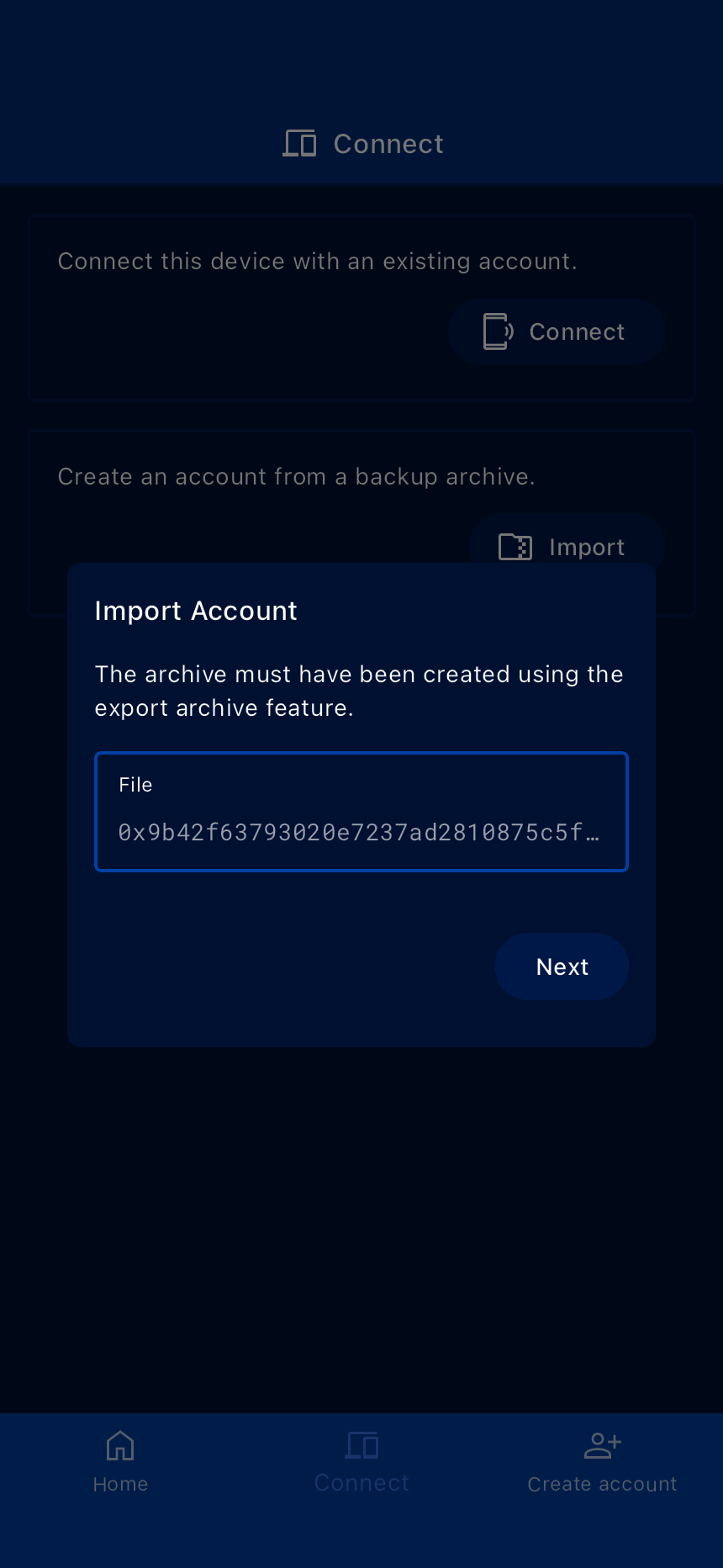Switch to the Connect tab label at the bottom
Image resolution: width=723 pixels, height=1568 pixels.
[x=361, y=1483]
